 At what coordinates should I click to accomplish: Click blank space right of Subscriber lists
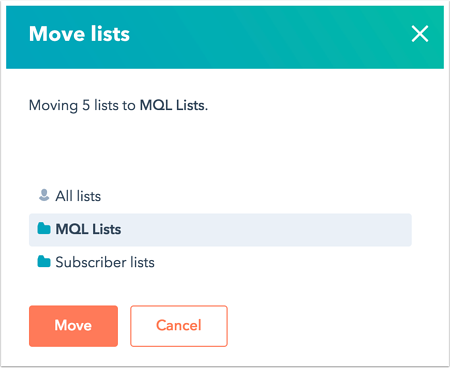[283, 262]
